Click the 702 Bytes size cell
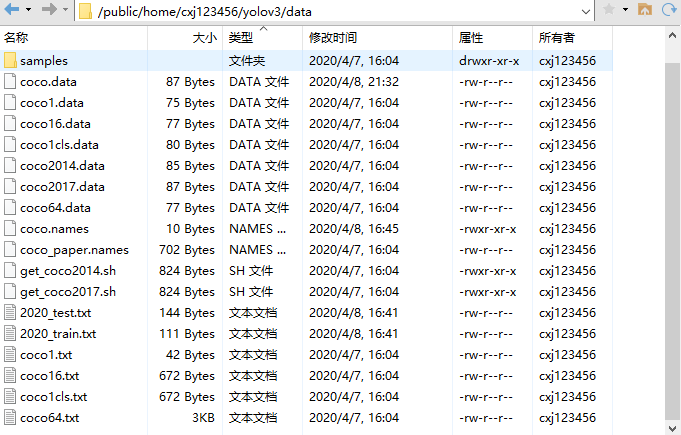The height and width of the screenshot is (435, 681). click(187, 250)
